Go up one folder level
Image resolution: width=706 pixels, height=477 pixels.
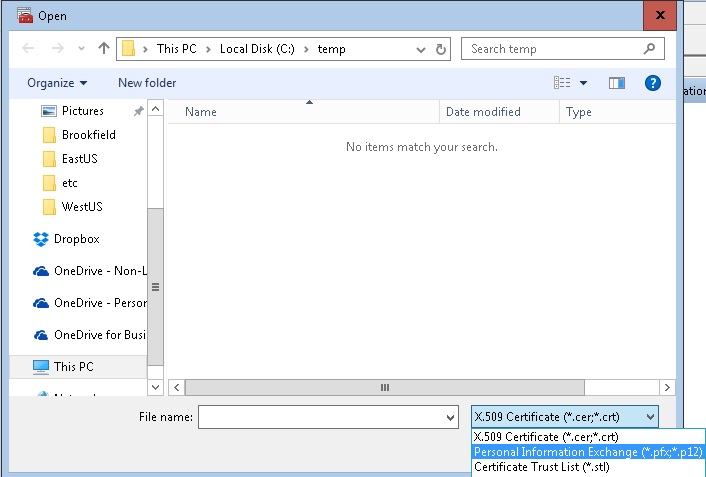[104, 48]
